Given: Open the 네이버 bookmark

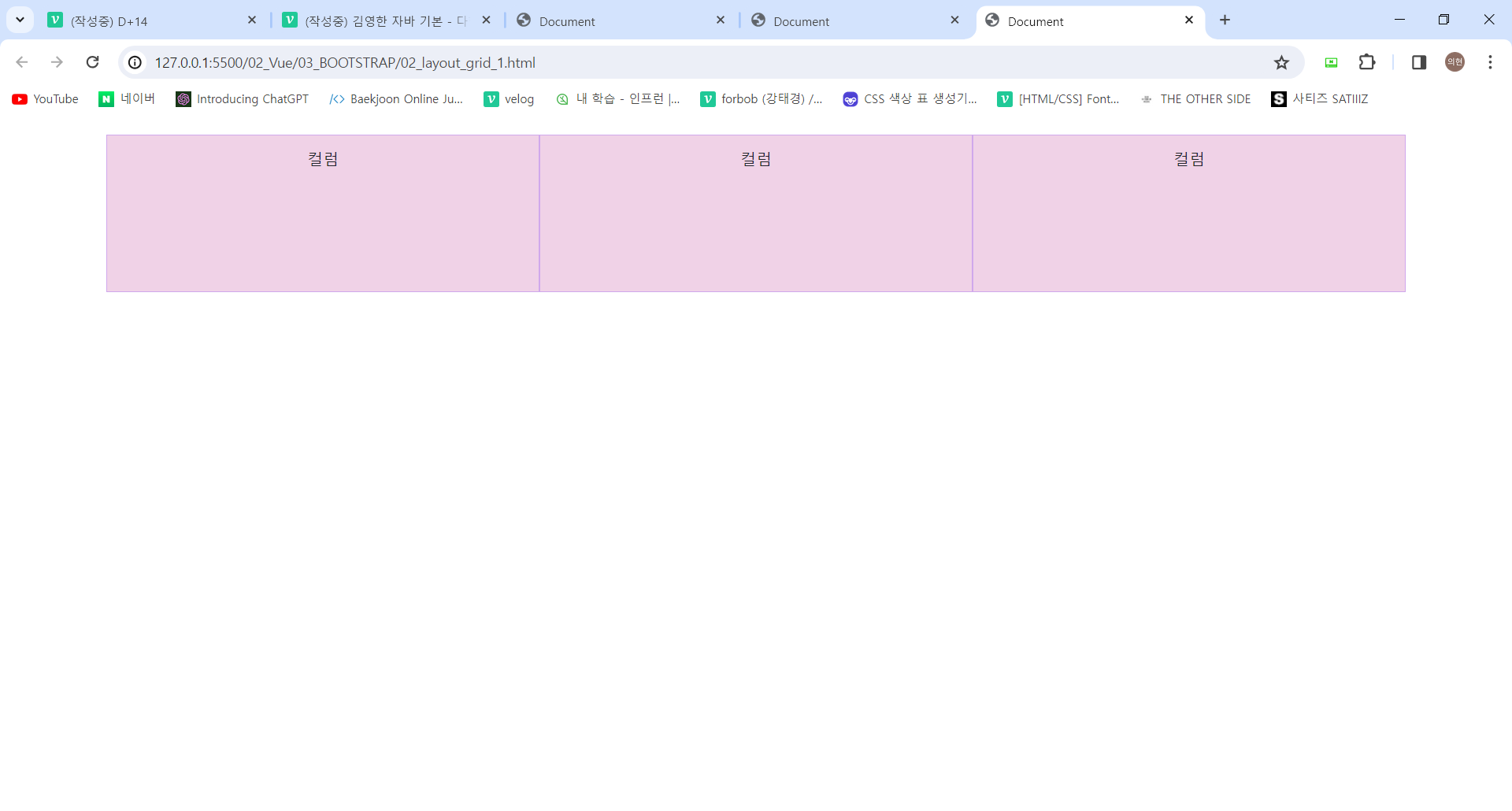Looking at the screenshot, I should 127,99.
